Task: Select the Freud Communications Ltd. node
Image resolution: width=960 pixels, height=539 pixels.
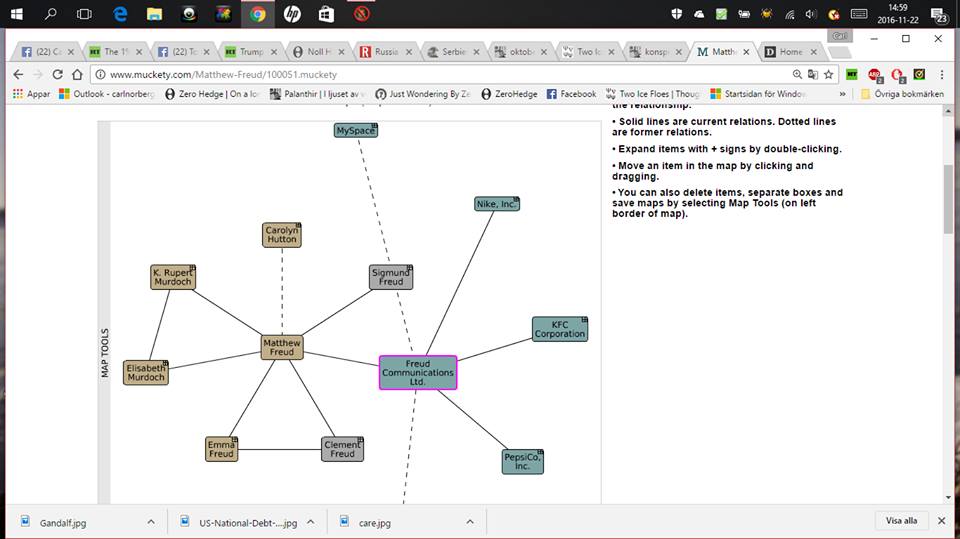Action: (x=417, y=372)
